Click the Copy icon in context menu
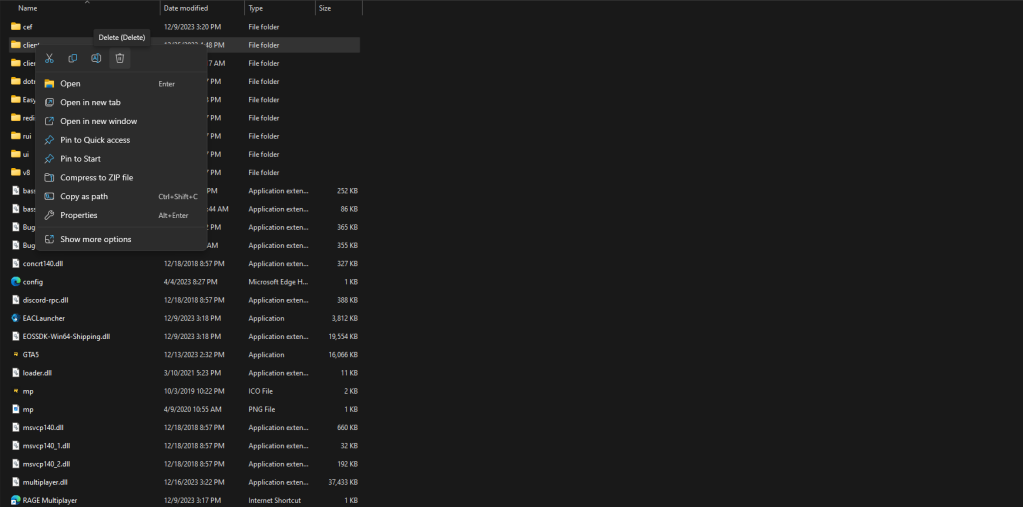The width and height of the screenshot is (1023, 507). tap(72, 59)
